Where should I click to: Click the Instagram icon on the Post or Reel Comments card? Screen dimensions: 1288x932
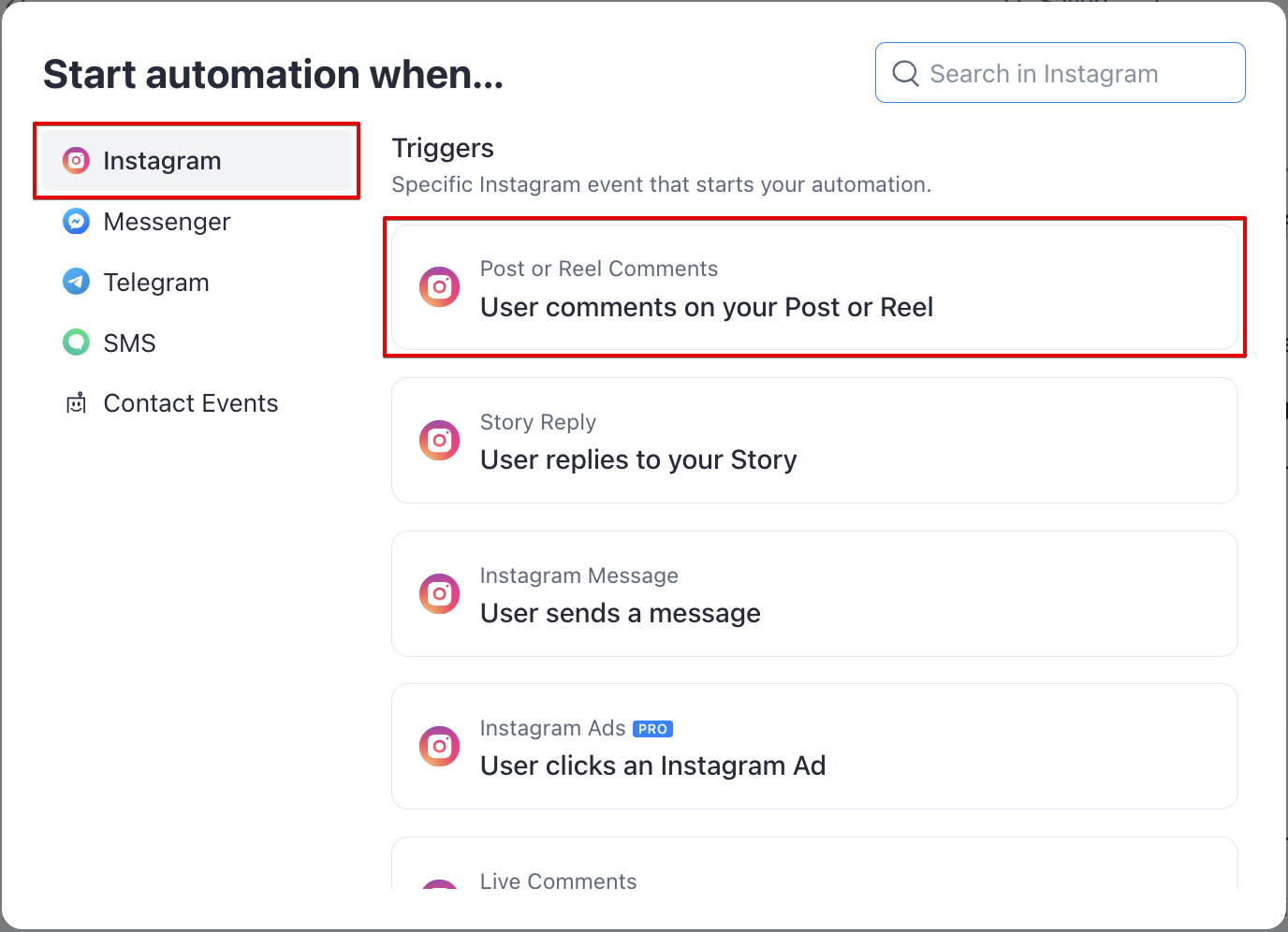[439, 287]
